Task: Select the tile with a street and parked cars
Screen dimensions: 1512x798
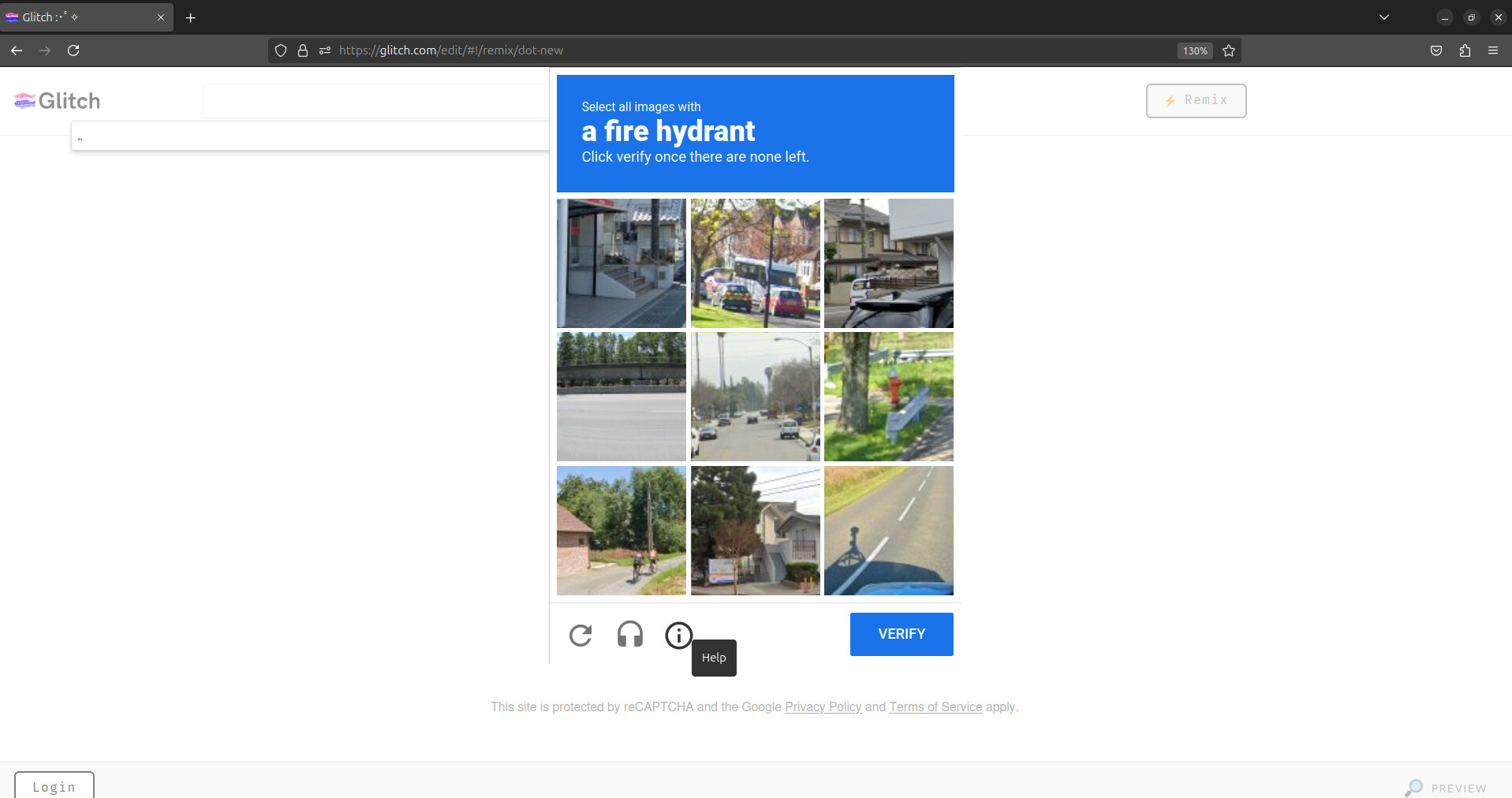Action: click(756, 397)
